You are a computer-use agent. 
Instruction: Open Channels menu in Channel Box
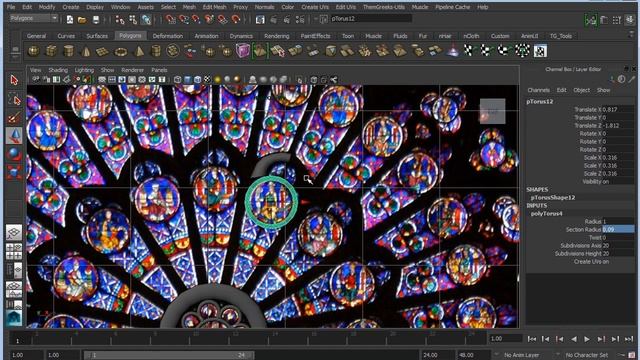[538, 90]
